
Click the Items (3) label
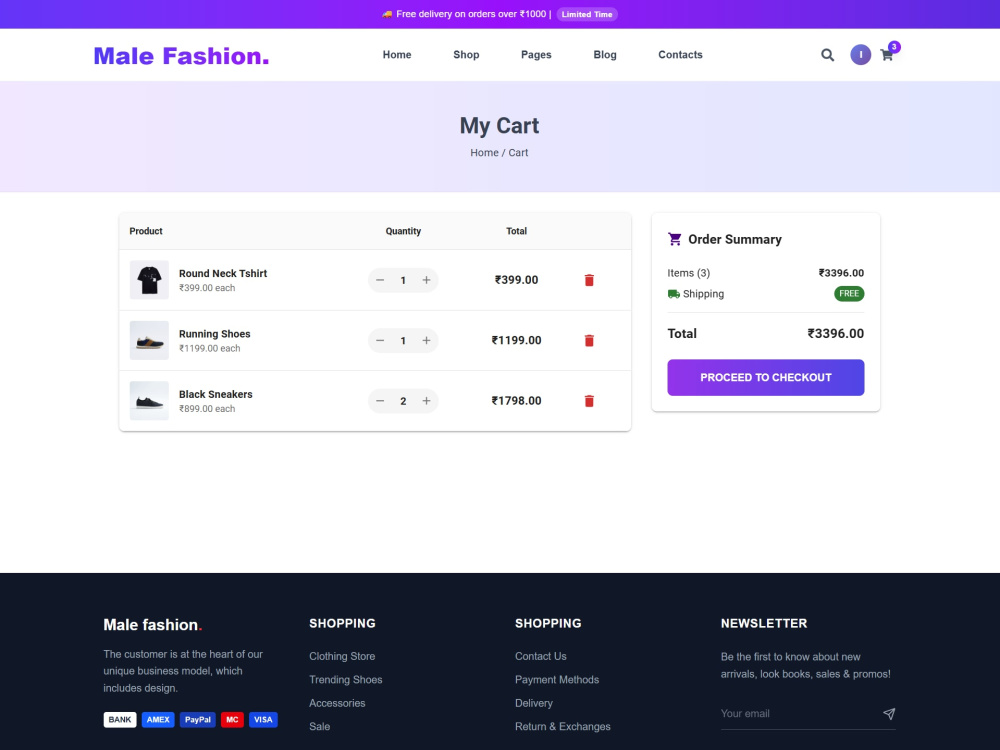pyautogui.click(x=689, y=273)
